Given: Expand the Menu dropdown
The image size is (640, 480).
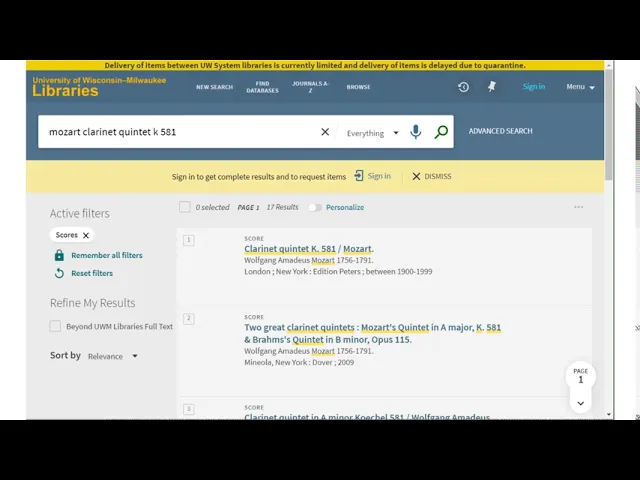Looking at the screenshot, I should point(580,87).
